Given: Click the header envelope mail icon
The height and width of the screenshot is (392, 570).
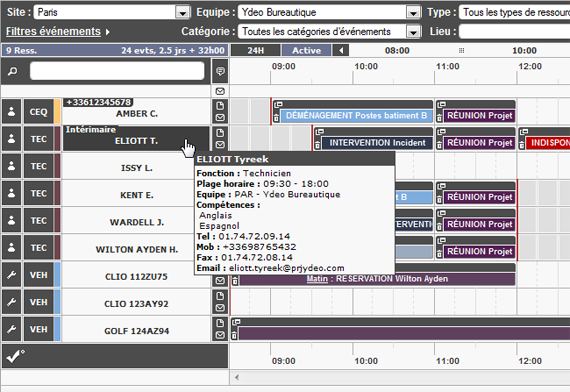Looking at the screenshot, I should [x=220, y=91].
